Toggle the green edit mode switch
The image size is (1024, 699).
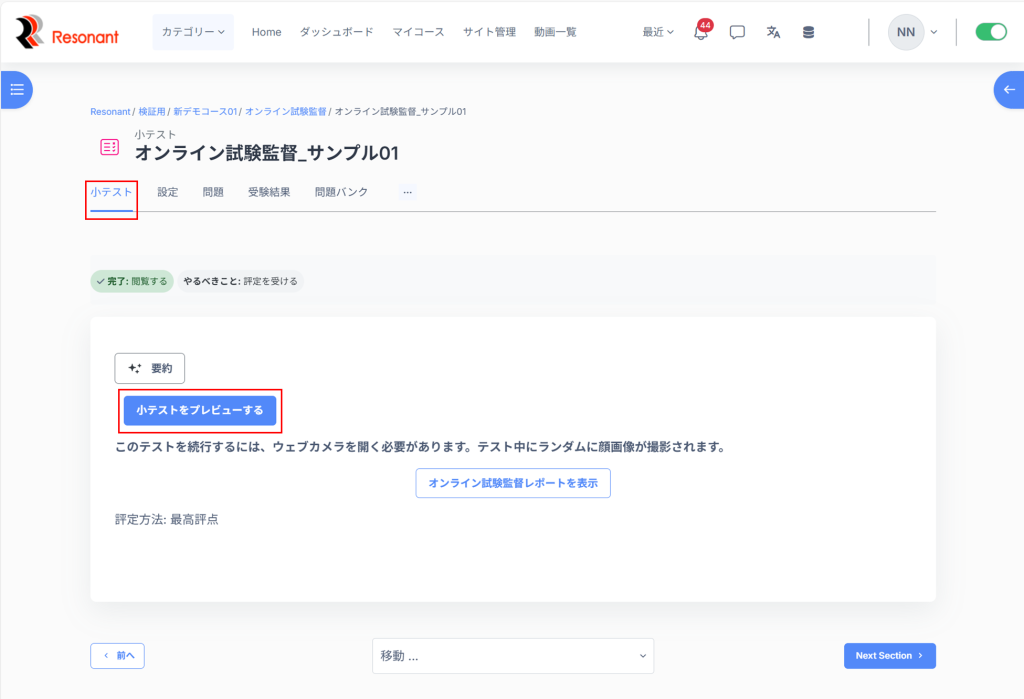pos(990,32)
